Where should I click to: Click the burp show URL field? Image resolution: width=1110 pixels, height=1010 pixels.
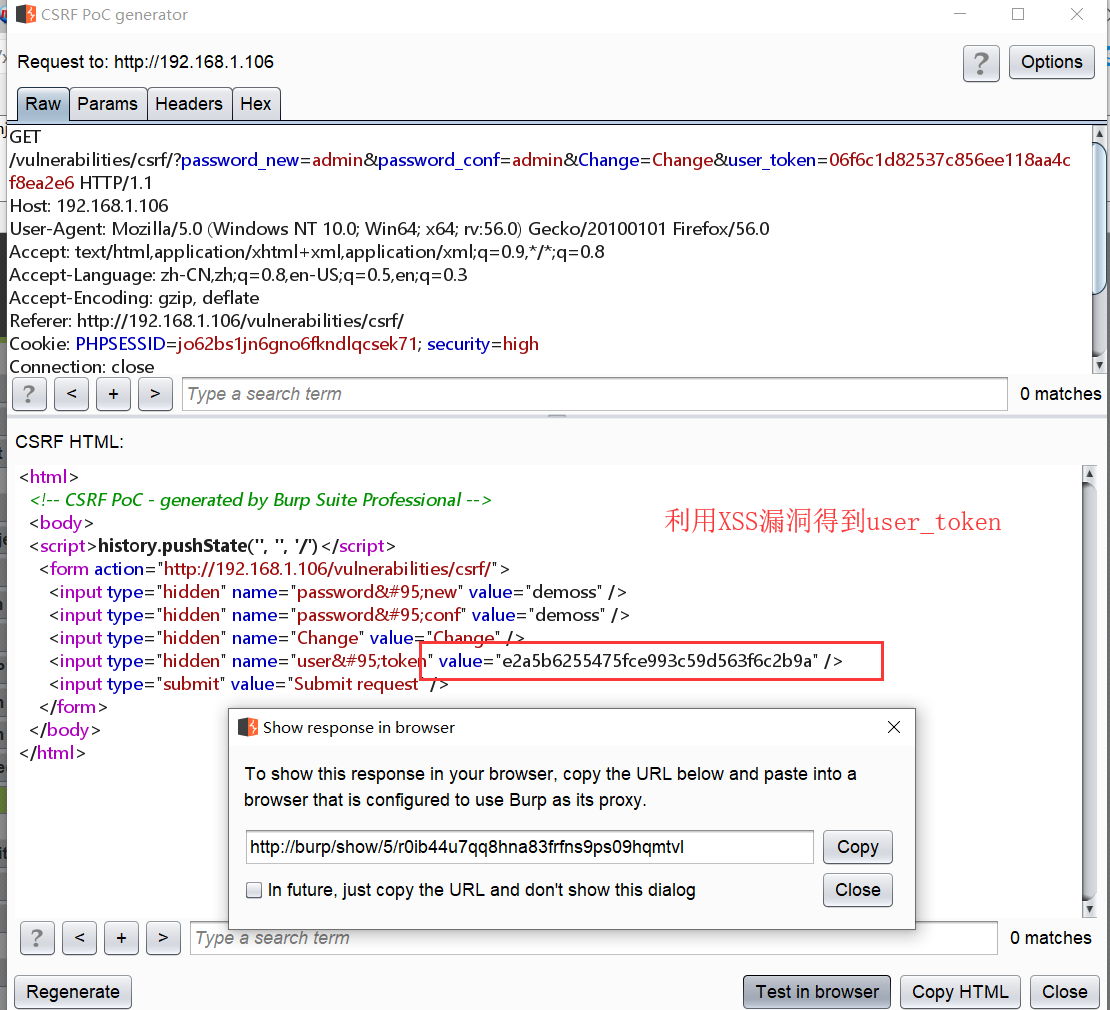(x=530, y=847)
